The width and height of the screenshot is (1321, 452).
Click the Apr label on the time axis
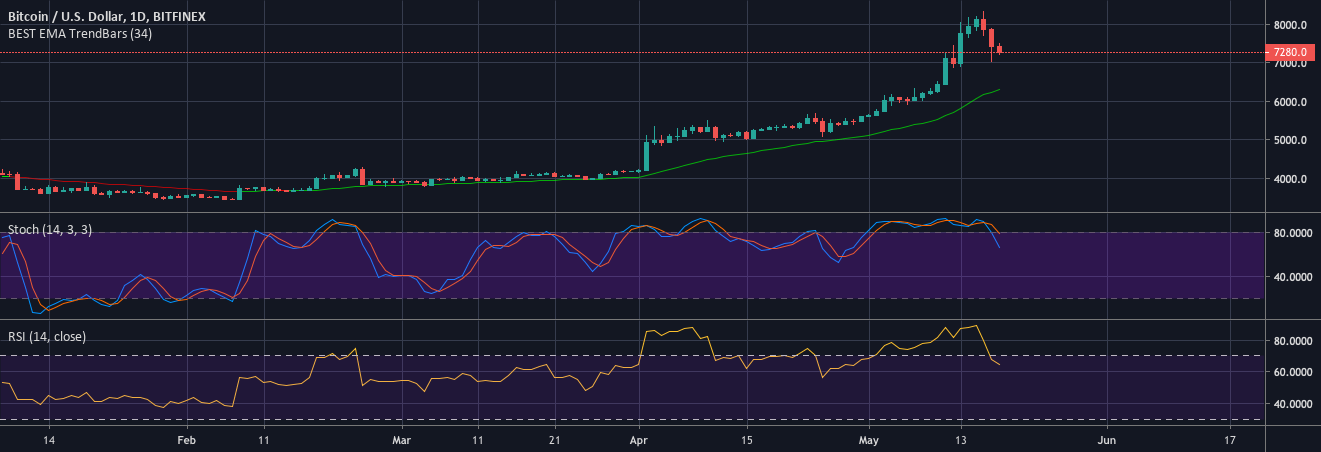(x=638, y=439)
